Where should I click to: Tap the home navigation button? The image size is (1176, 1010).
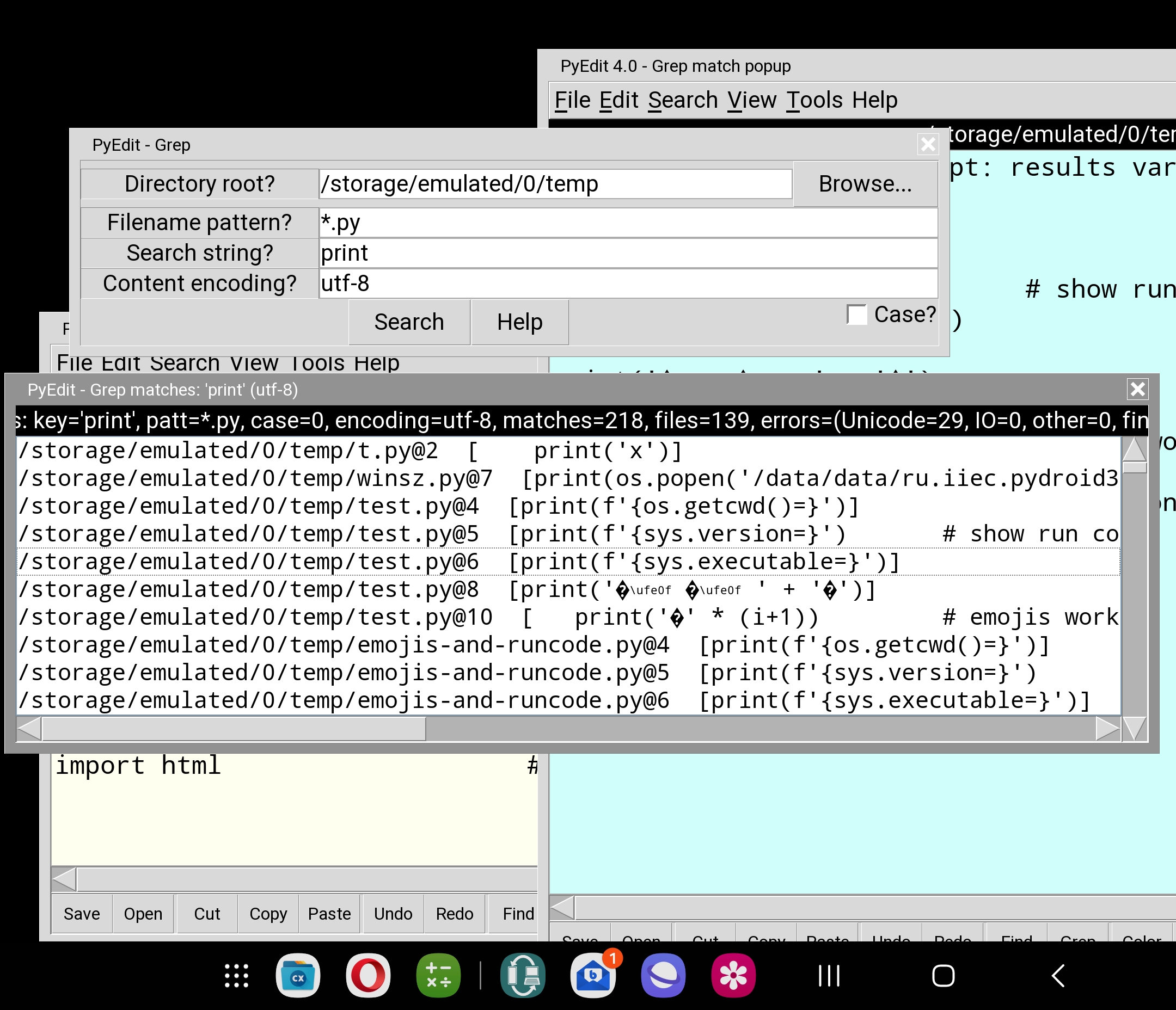click(x=944, y=976)
